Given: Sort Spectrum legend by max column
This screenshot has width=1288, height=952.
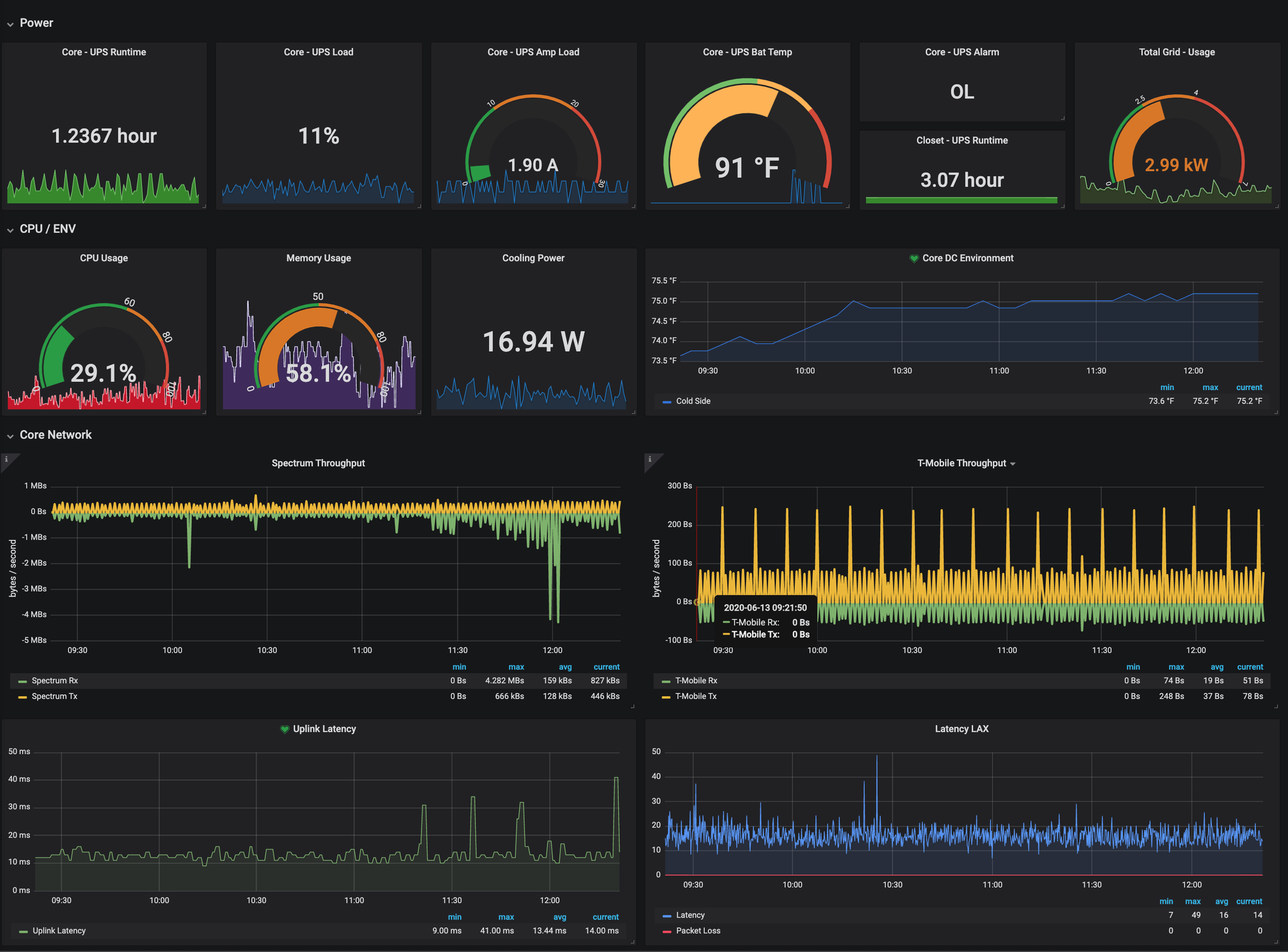Looking at the screenshot, I should pyautogui.click(x=516, y=667).
